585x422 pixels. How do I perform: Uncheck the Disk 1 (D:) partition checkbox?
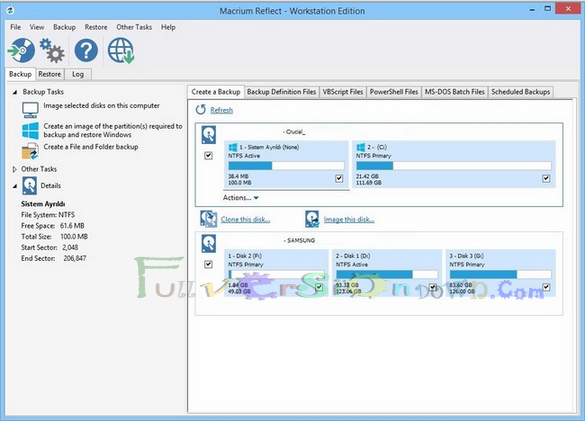coord(433,287)
